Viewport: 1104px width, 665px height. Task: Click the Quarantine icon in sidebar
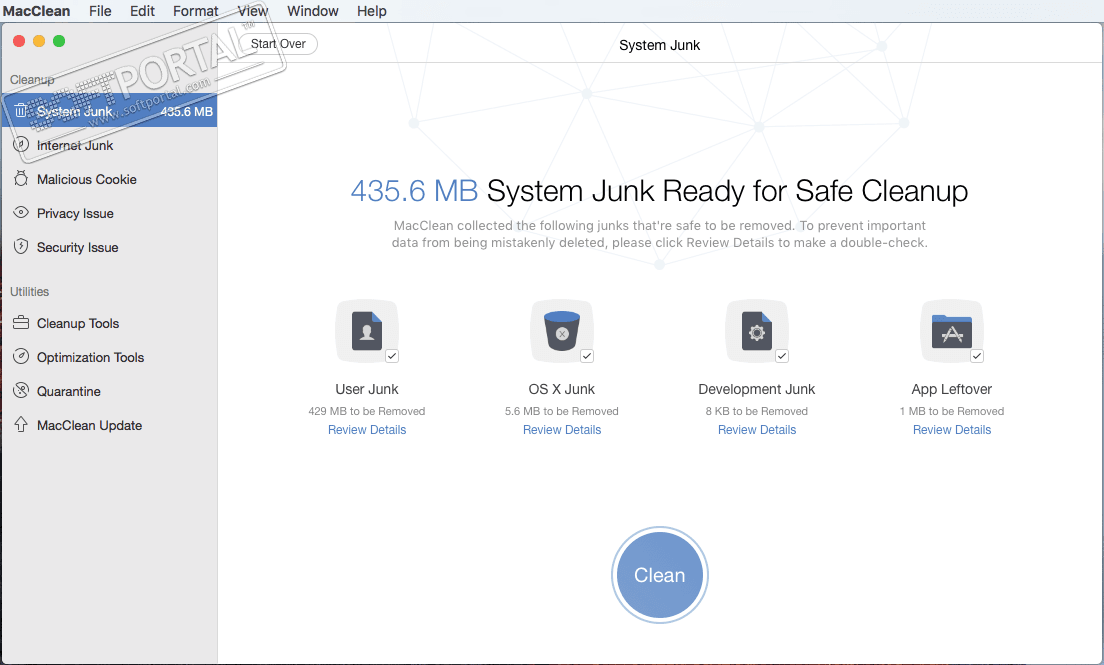(x=21, y=390)
